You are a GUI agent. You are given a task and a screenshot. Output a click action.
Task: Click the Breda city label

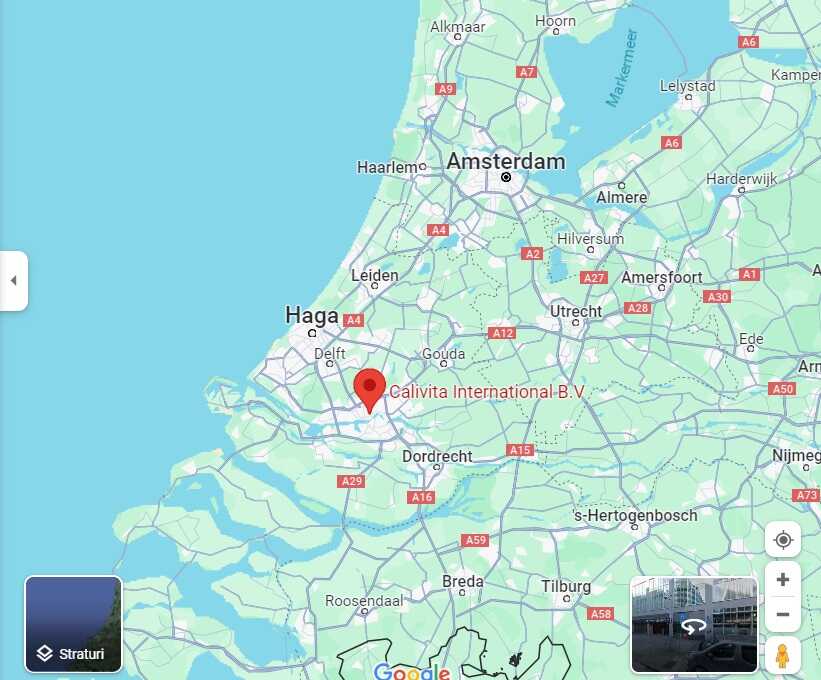click(x=462, y=581)
